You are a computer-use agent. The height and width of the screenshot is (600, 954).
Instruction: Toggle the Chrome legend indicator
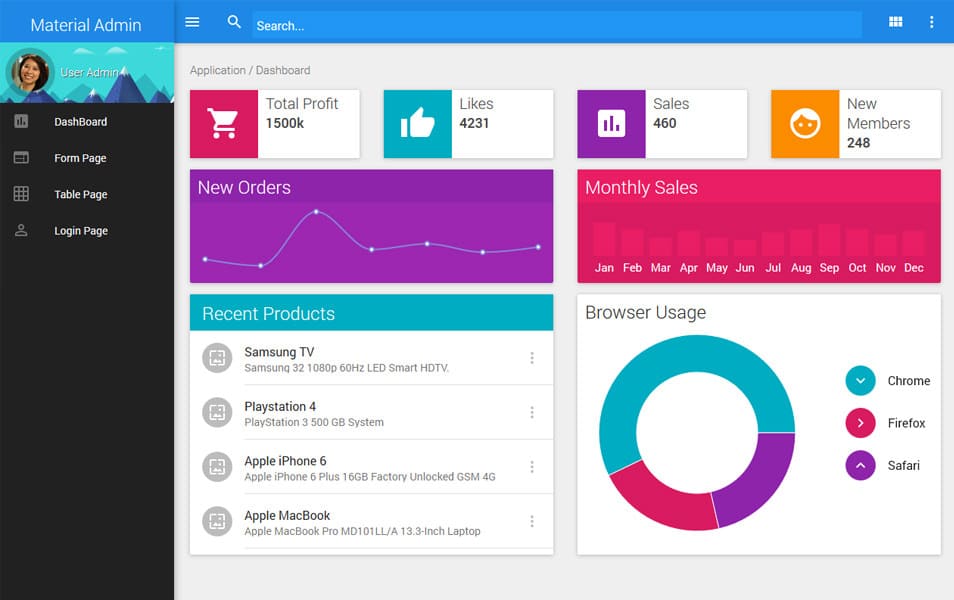(x=859, y=380)
